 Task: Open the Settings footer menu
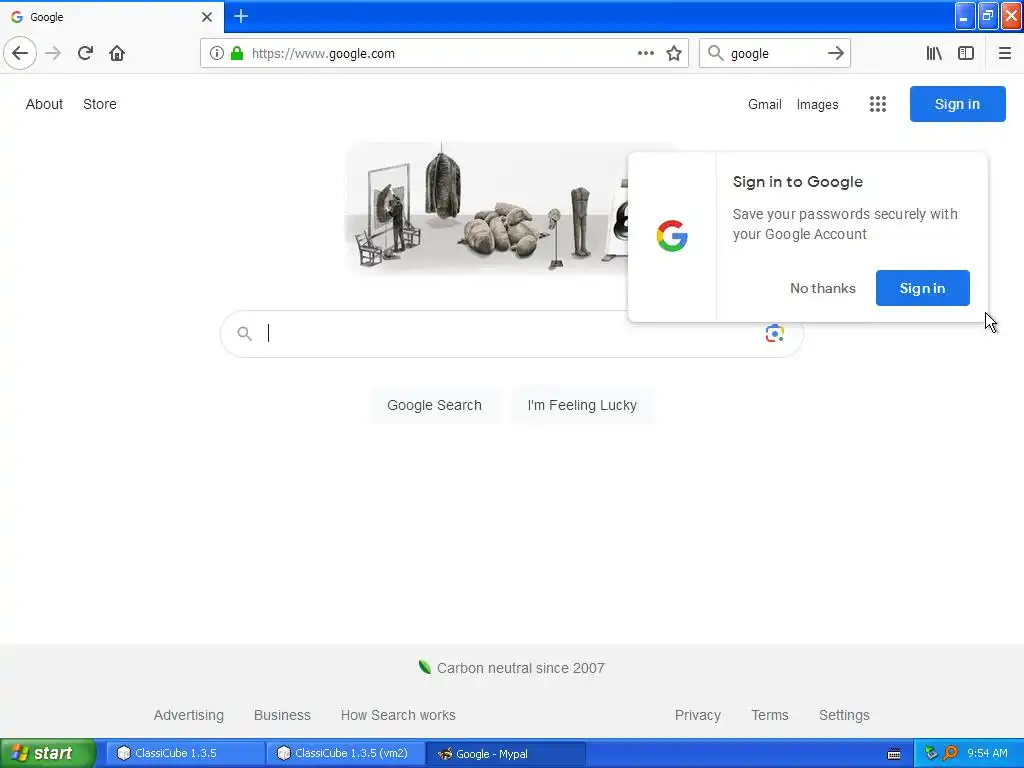[x=844, y=715]
